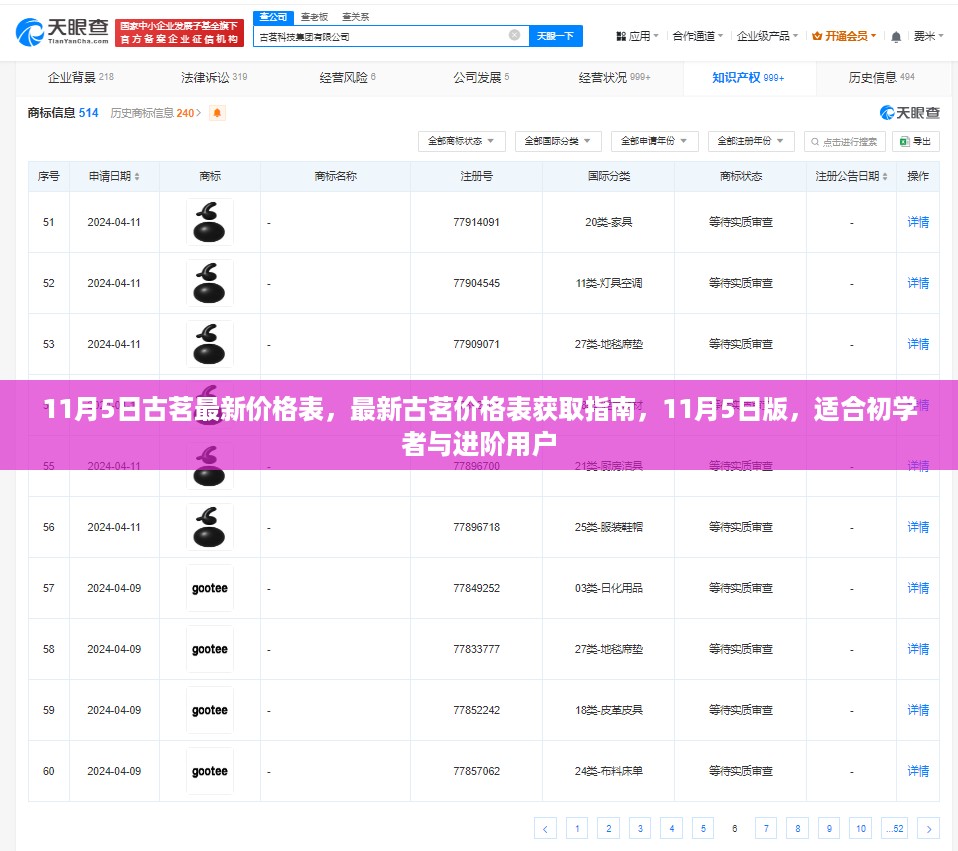Click the Tianyancha logo in header
The height and width of the screenshot is (851, 958).
pos(62,31)
